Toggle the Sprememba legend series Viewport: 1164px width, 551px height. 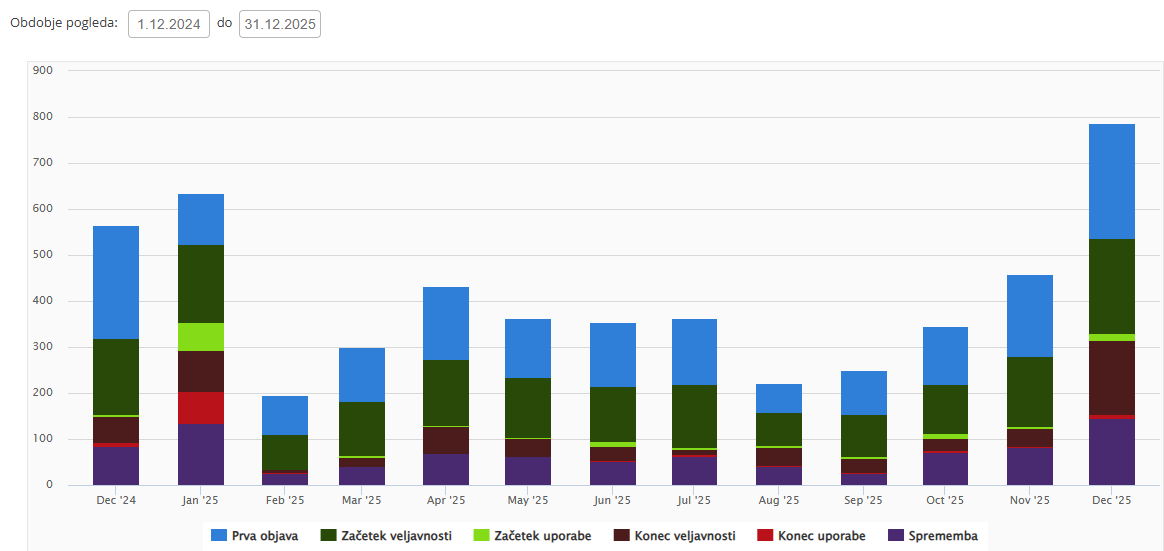[x=943, y=536]
